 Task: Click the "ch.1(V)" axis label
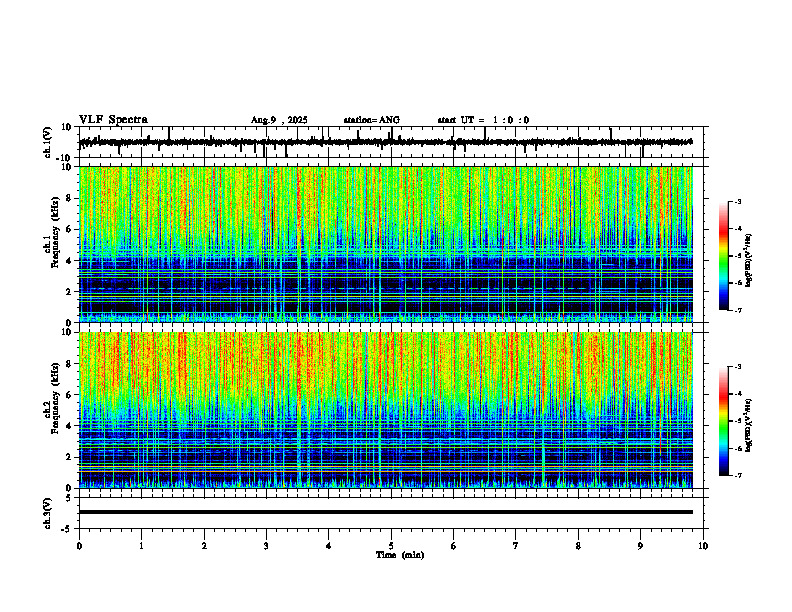[x=48, y=142]
